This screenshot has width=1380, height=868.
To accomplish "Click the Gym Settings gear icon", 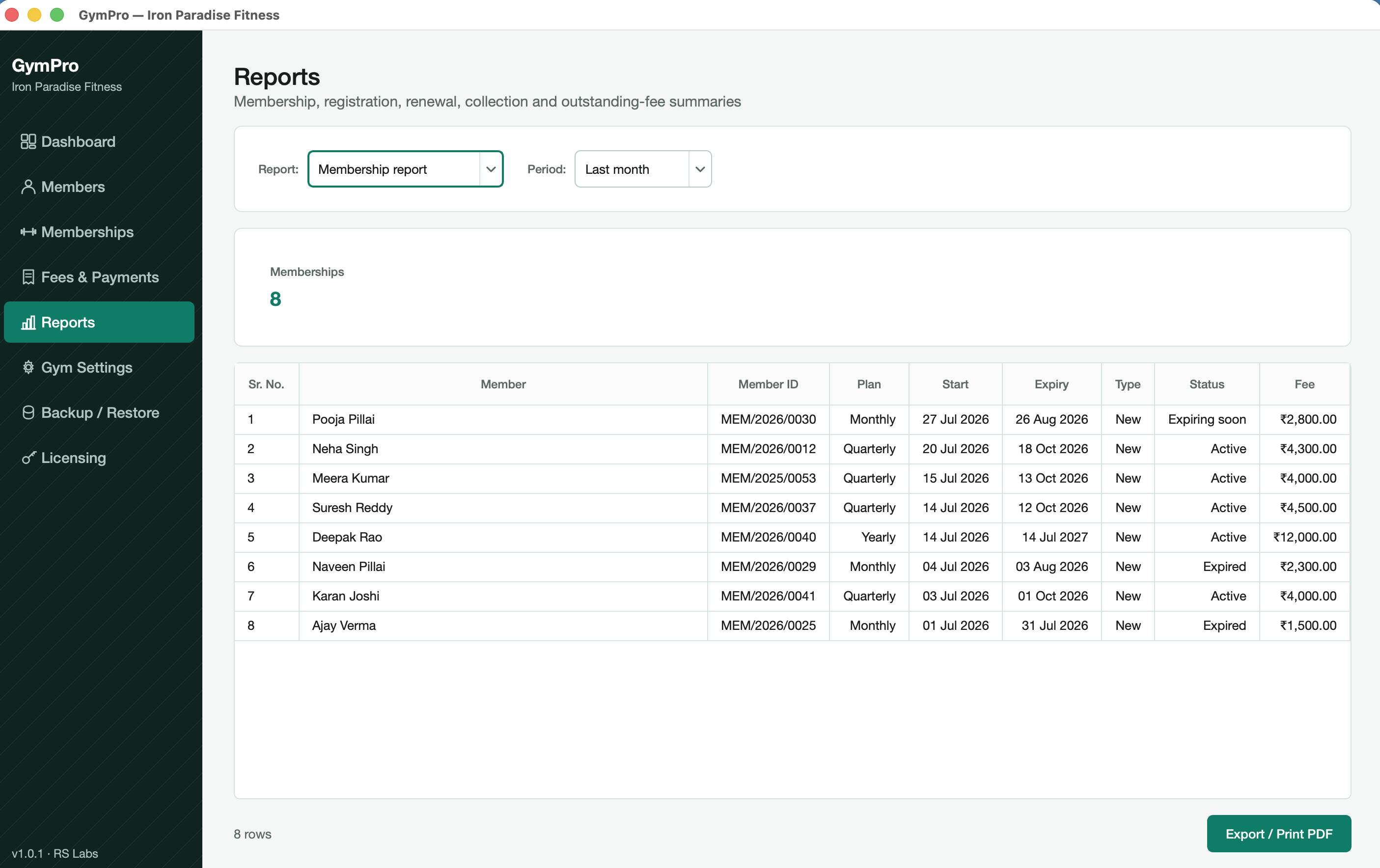I will pyautogui.click(x=28, y=367).
